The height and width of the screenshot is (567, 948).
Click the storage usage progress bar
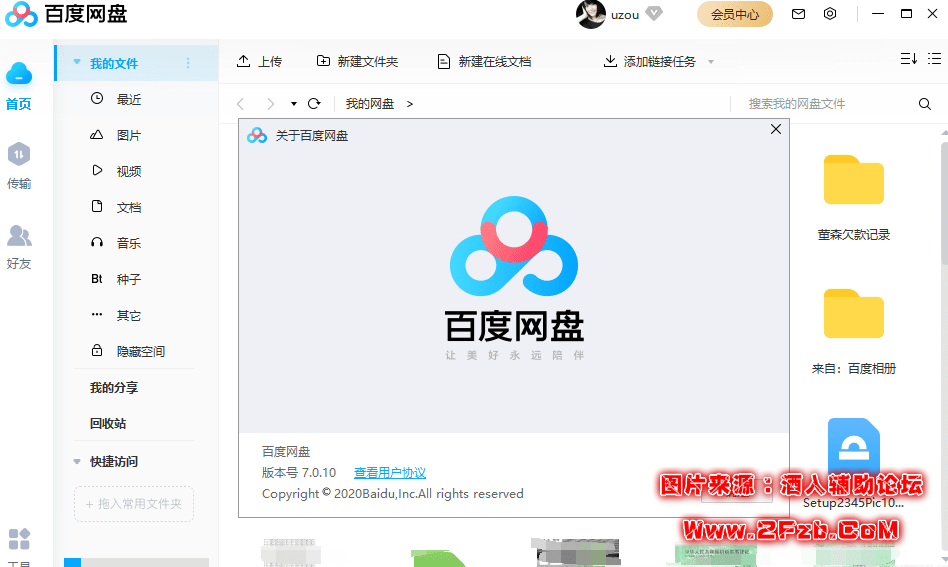pyautogui.click(x=136, y=562)
